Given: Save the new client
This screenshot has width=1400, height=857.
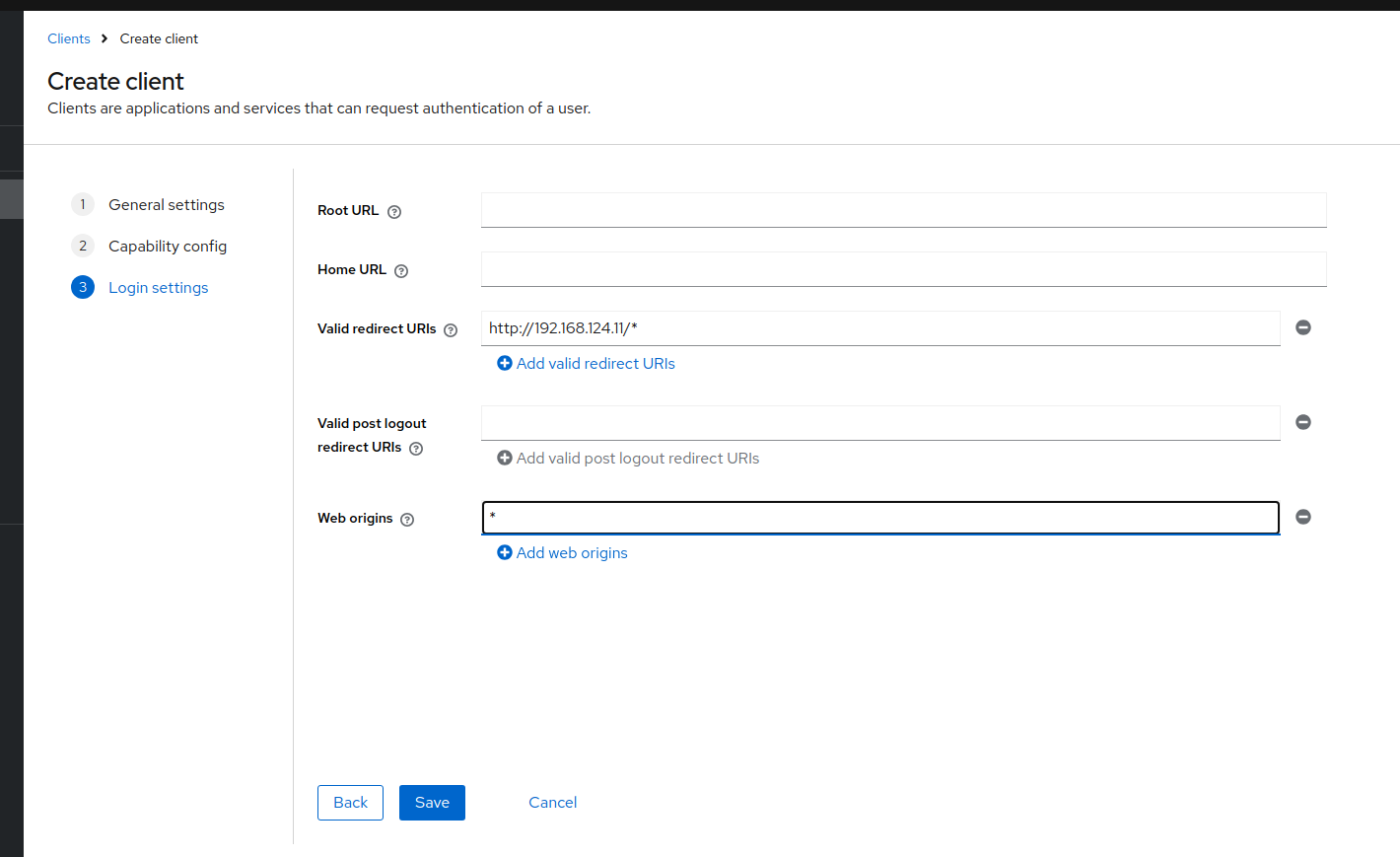Looking at the screenshot, I should 432,803.
